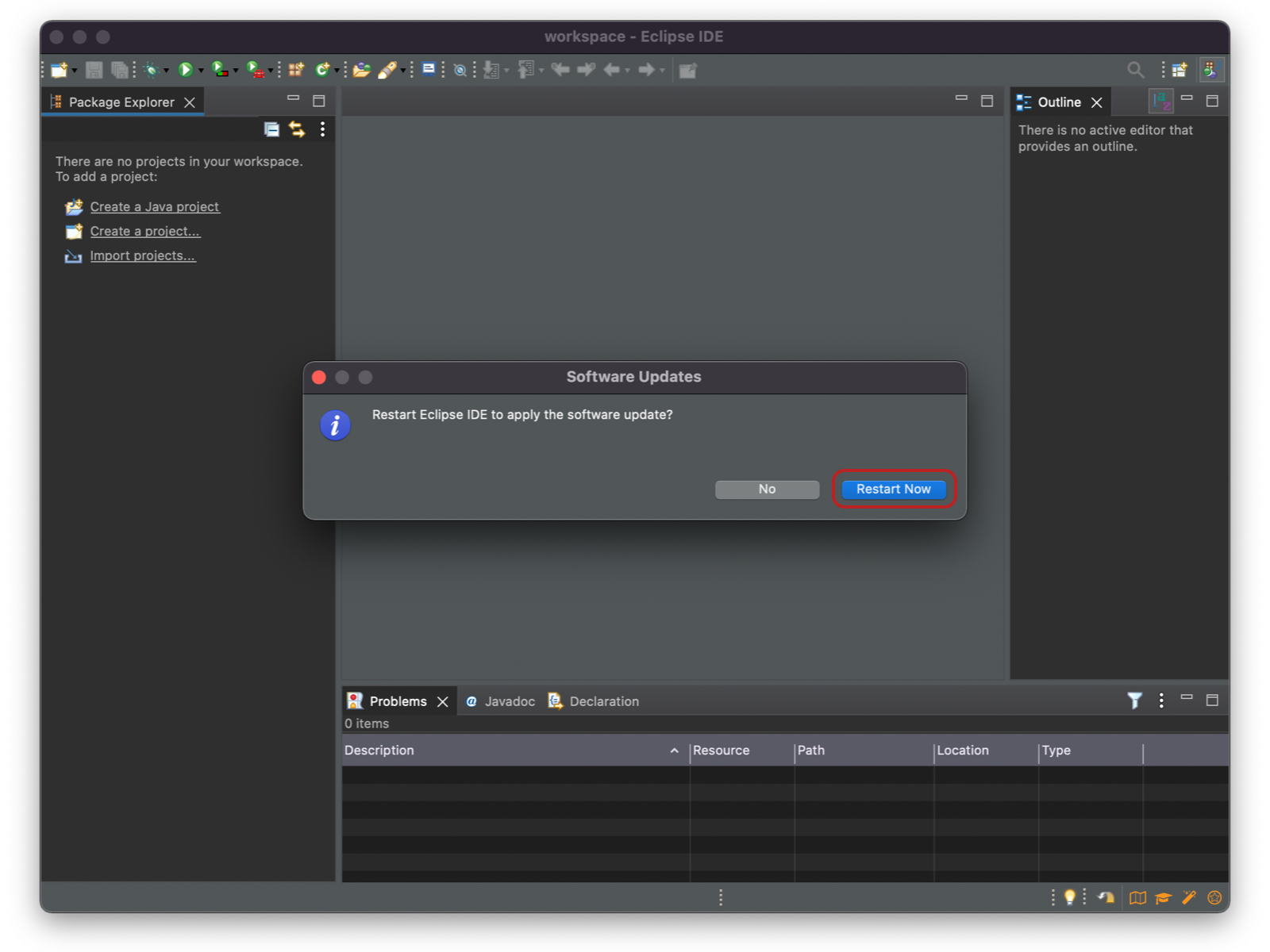The image size is (1270, 952).
Task: Open the Debug configurations dropdown arrow
Action: (166, 71)
